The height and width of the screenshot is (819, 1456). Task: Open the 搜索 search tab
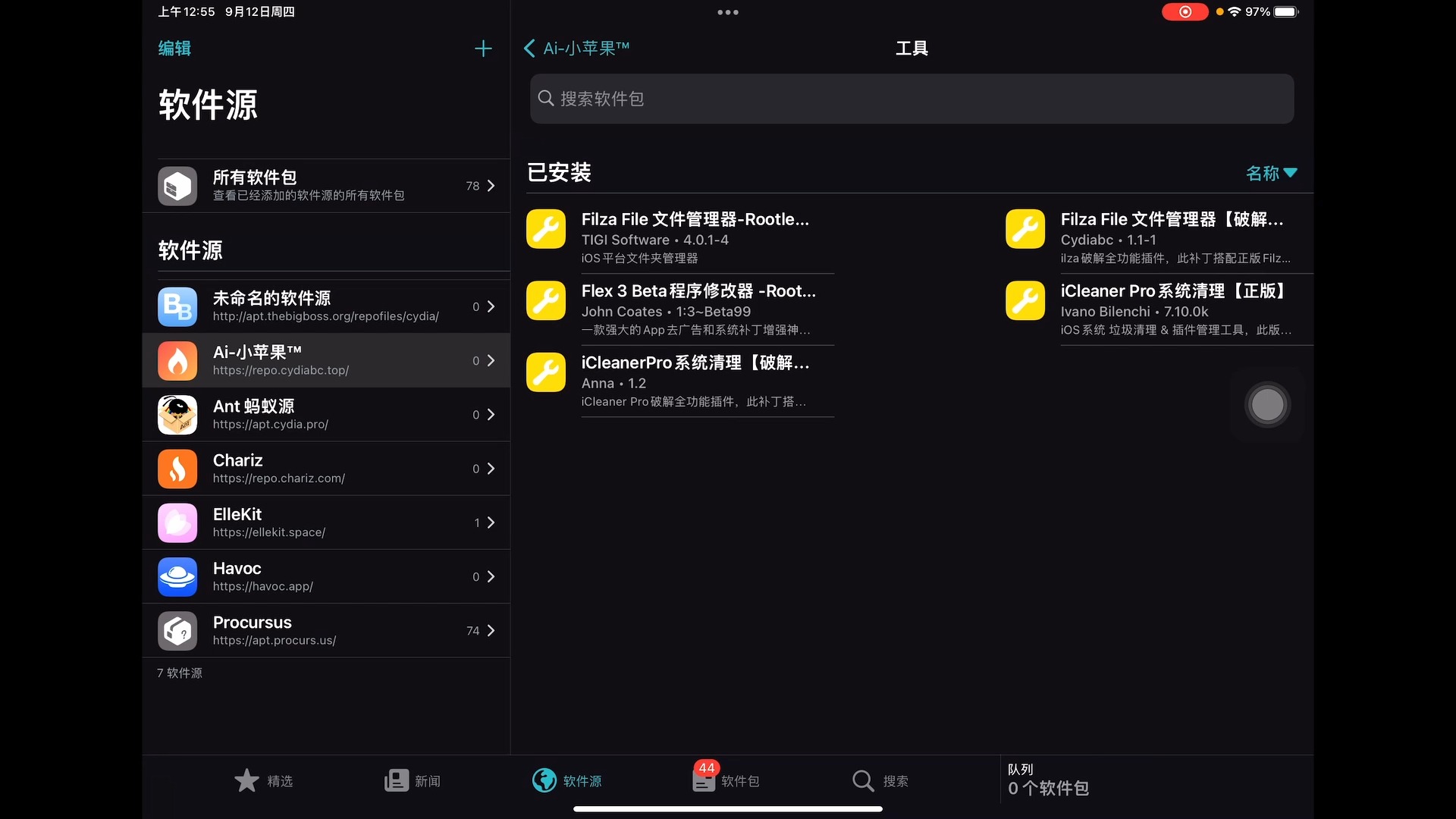click(880, 780)
